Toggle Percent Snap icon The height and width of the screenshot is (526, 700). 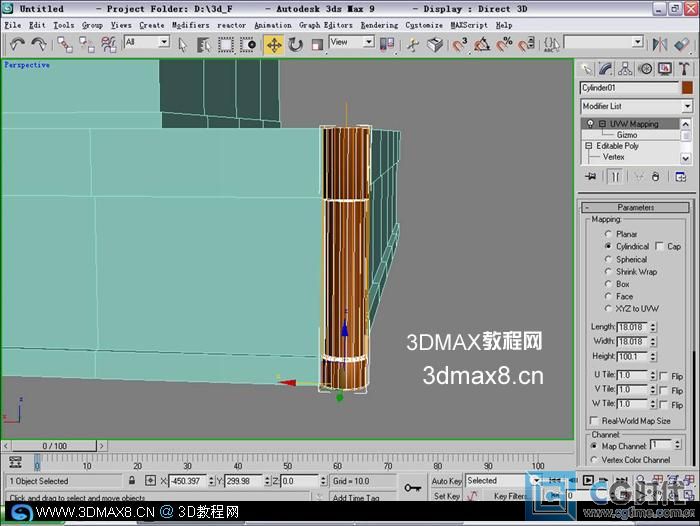point(504,44)
